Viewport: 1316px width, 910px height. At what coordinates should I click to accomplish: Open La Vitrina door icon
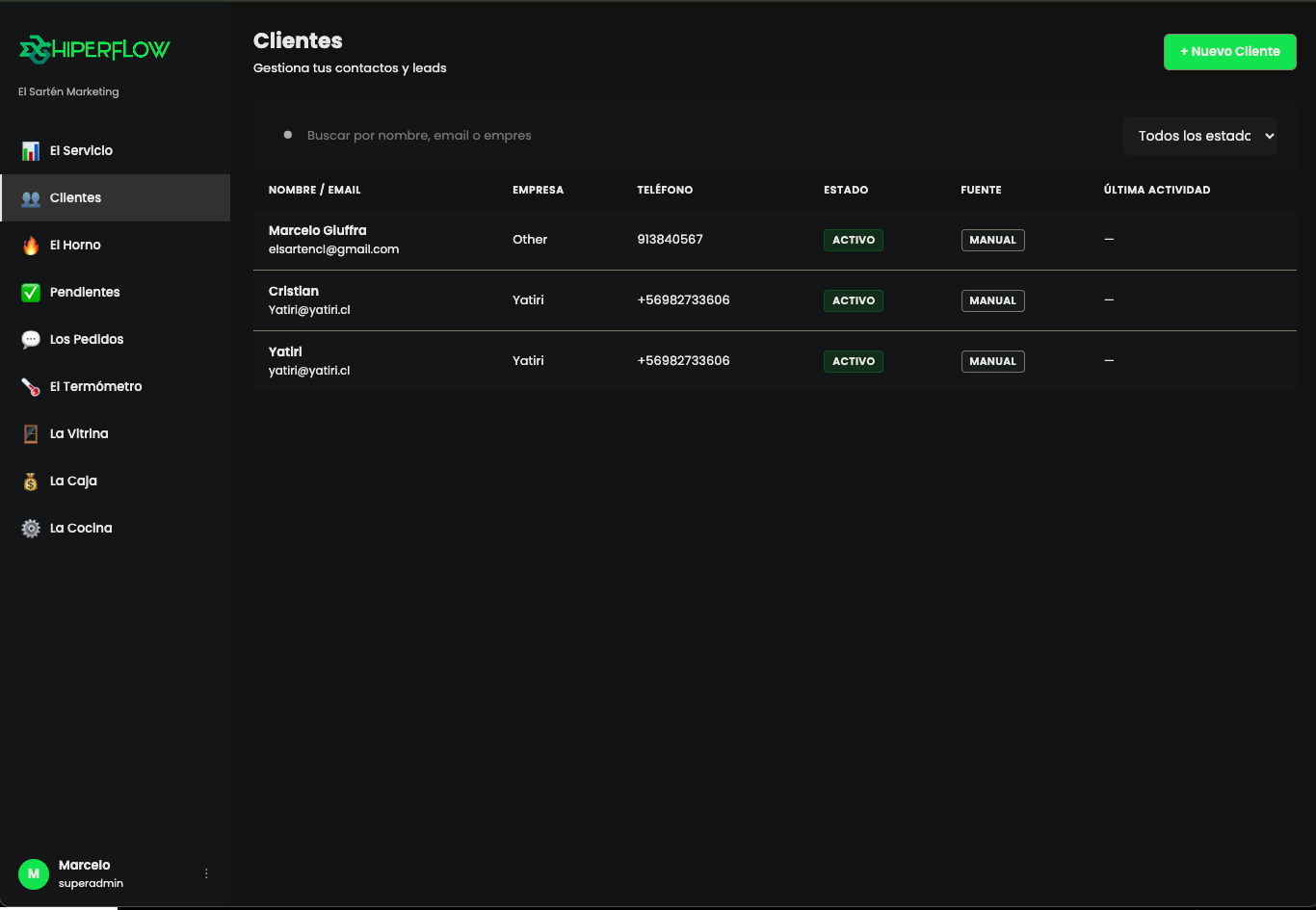point(31,434)
